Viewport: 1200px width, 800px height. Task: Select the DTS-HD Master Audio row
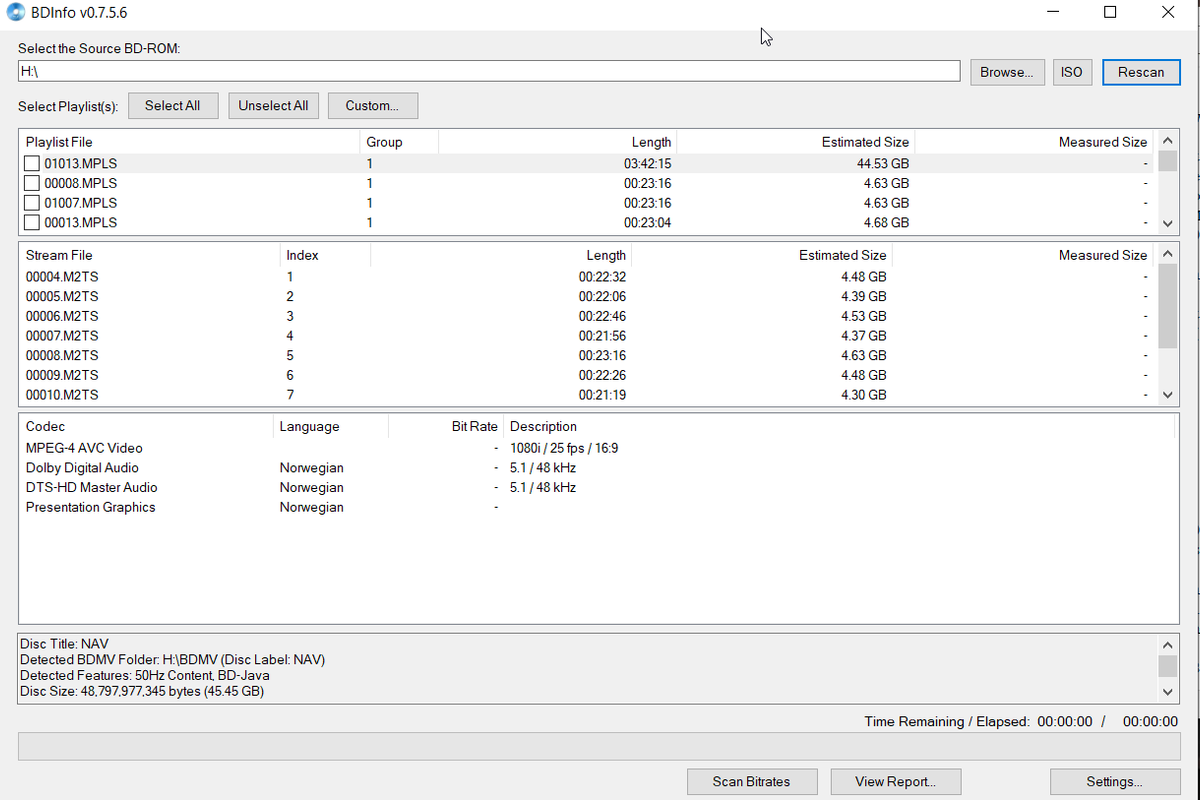(x=598, y=487)
